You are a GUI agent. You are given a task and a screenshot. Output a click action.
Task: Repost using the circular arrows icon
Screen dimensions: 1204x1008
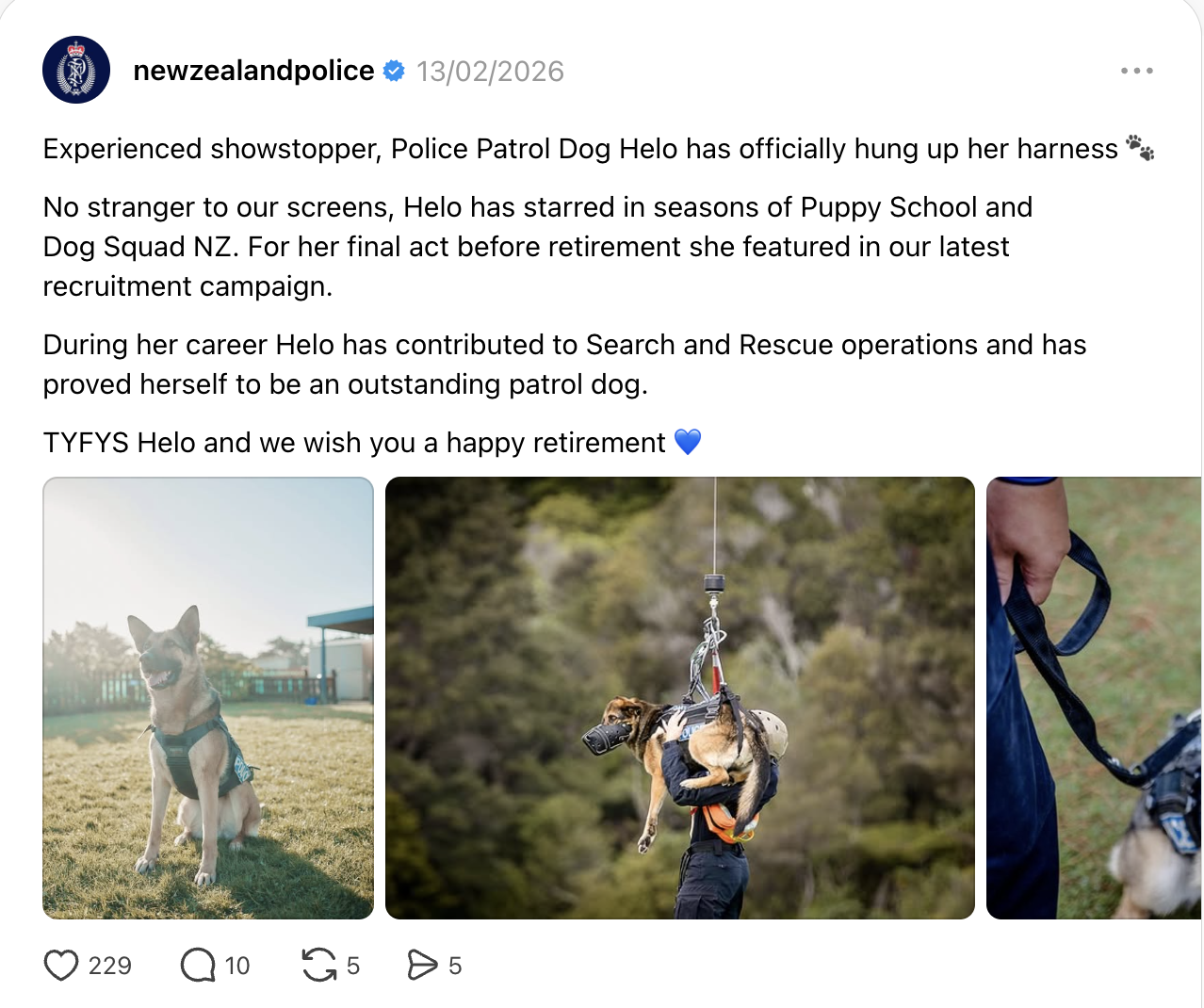[x=319, y=966]
